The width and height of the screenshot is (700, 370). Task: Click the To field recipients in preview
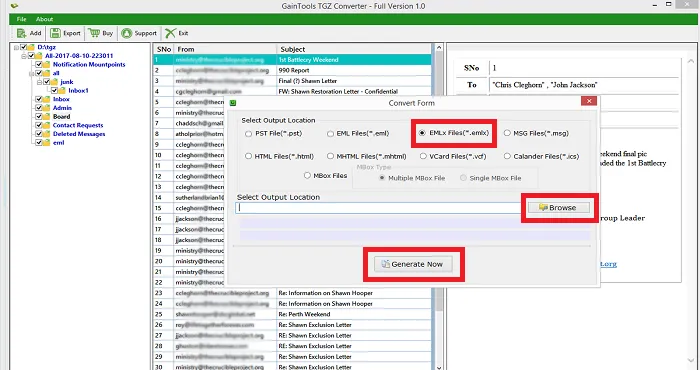pos(544,85)
